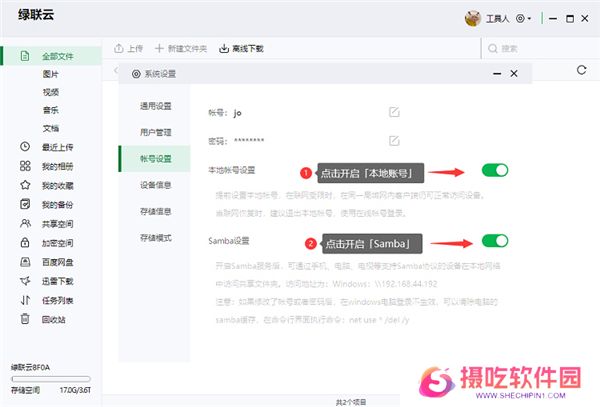Open 任务列表 transfer arrows icon

pyautogui.click(x=25, y=300)
